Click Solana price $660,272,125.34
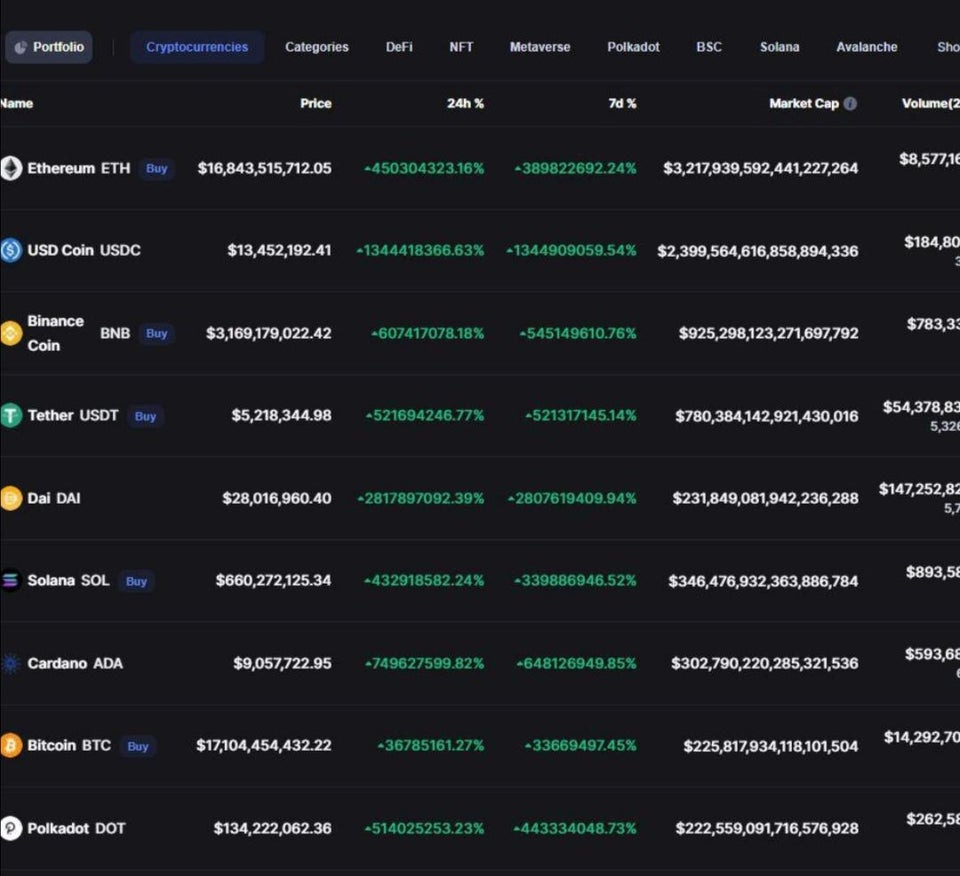 273,580
